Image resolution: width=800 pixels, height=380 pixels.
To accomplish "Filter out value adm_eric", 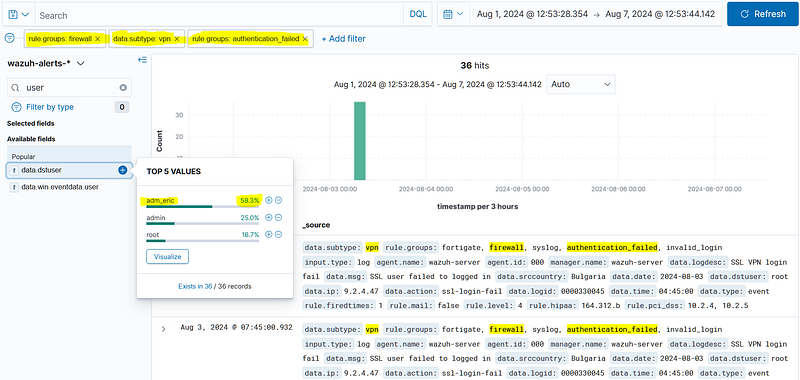I will (279, 201).
